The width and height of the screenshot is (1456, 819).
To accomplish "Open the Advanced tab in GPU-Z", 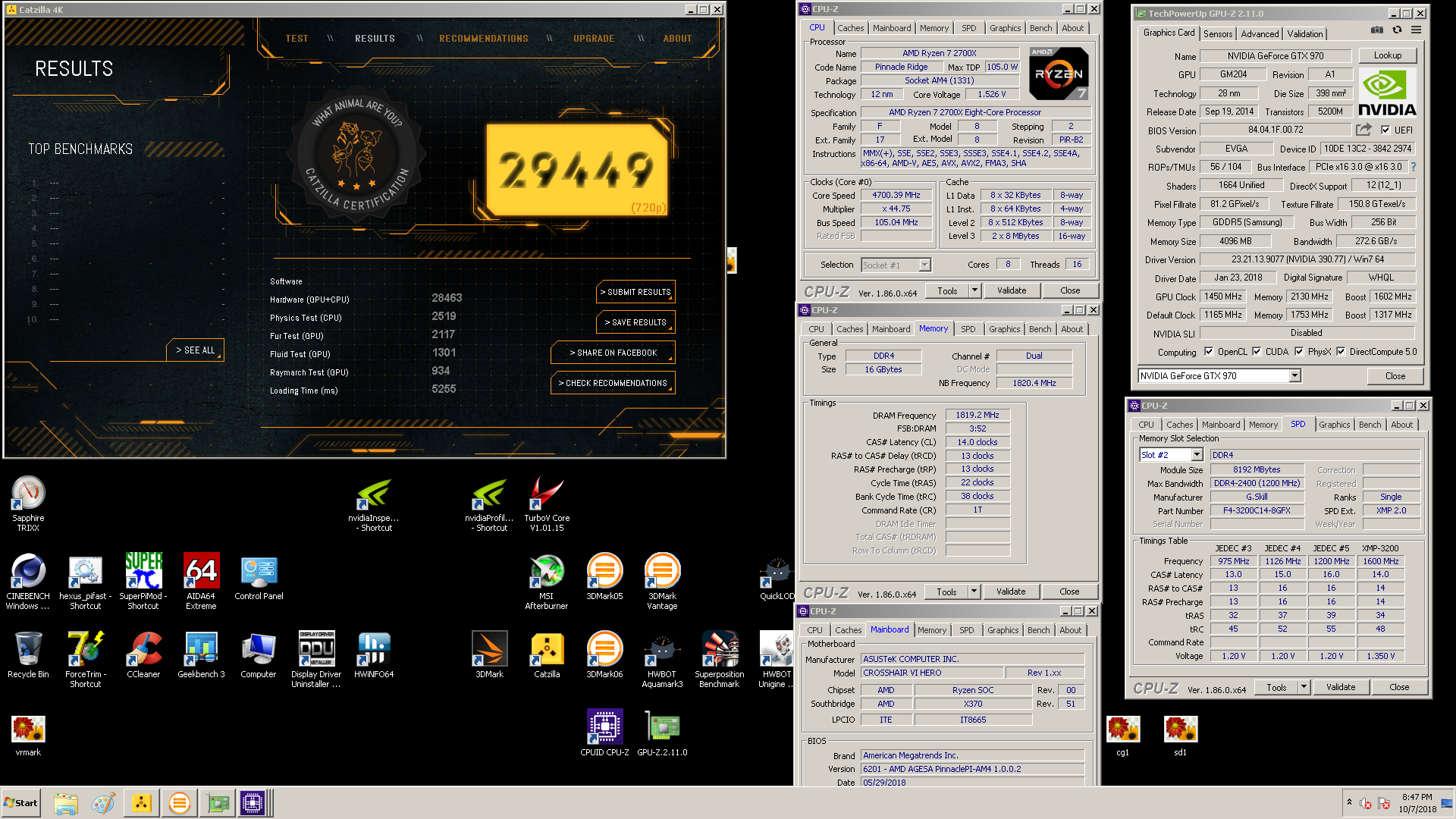I will tap(1260, 34).
